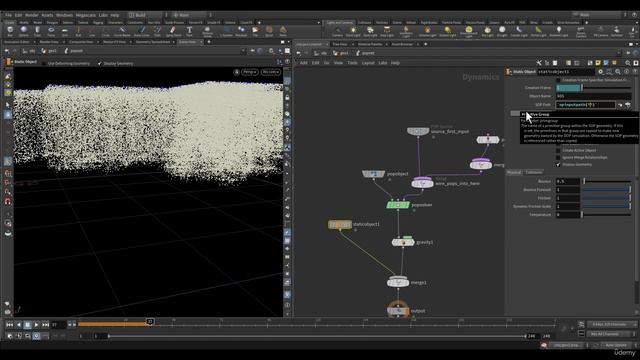Click the popobject node in network

pos(373,174)
